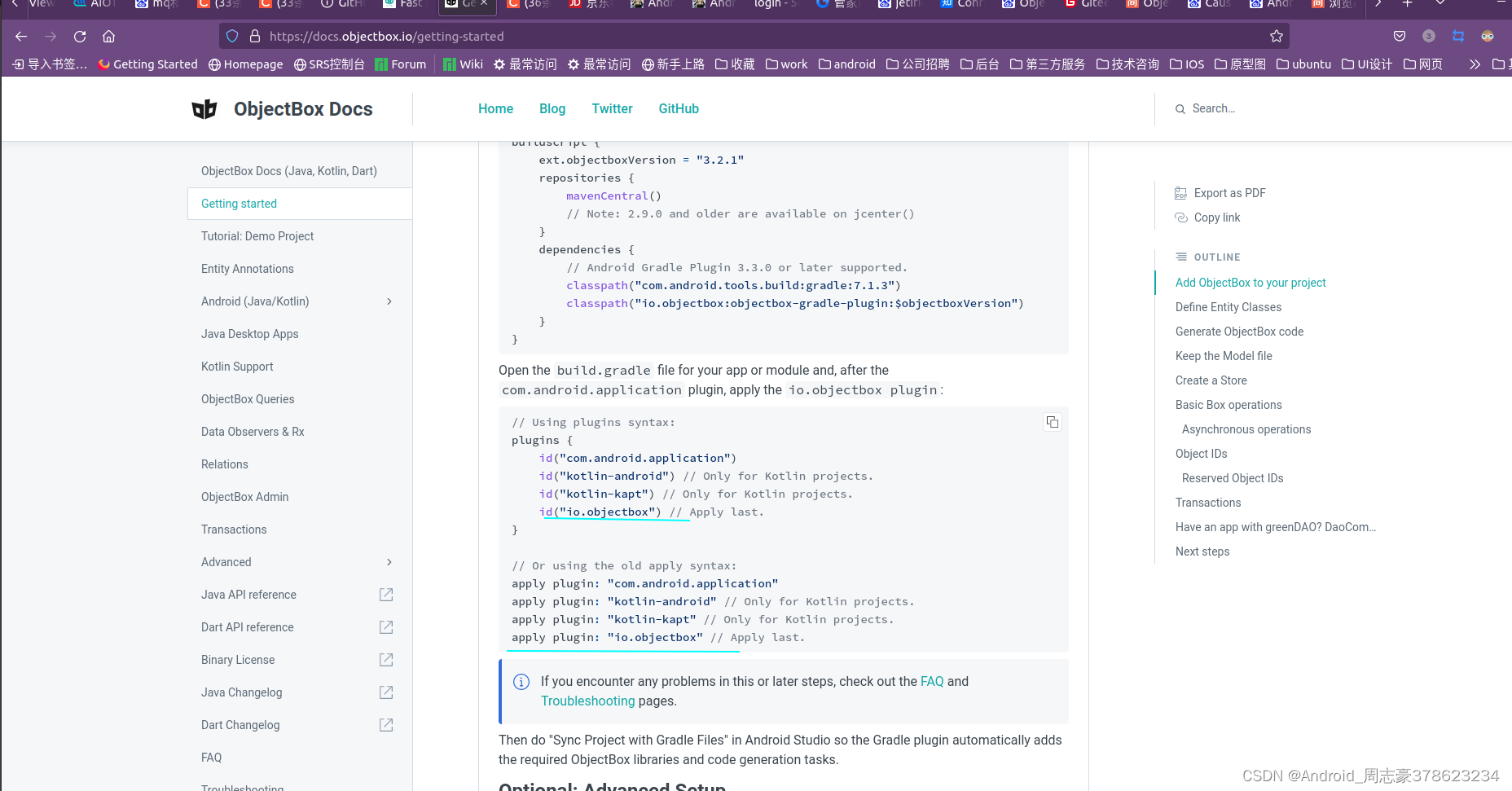Reload the current page
Viewport: 1512px width, 791px height.
80,36
